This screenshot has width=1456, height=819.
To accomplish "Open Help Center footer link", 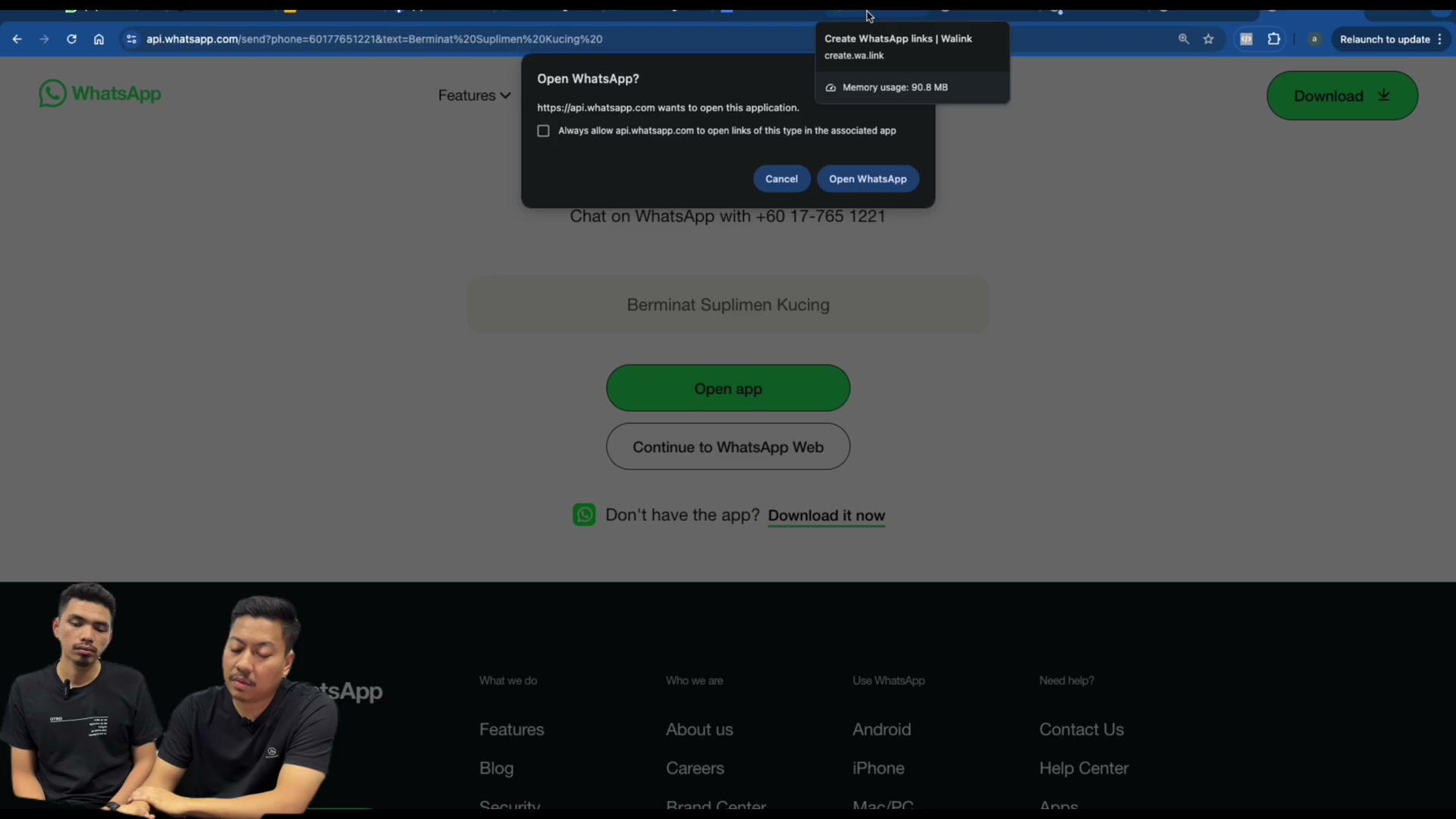I will point(1084,768).
